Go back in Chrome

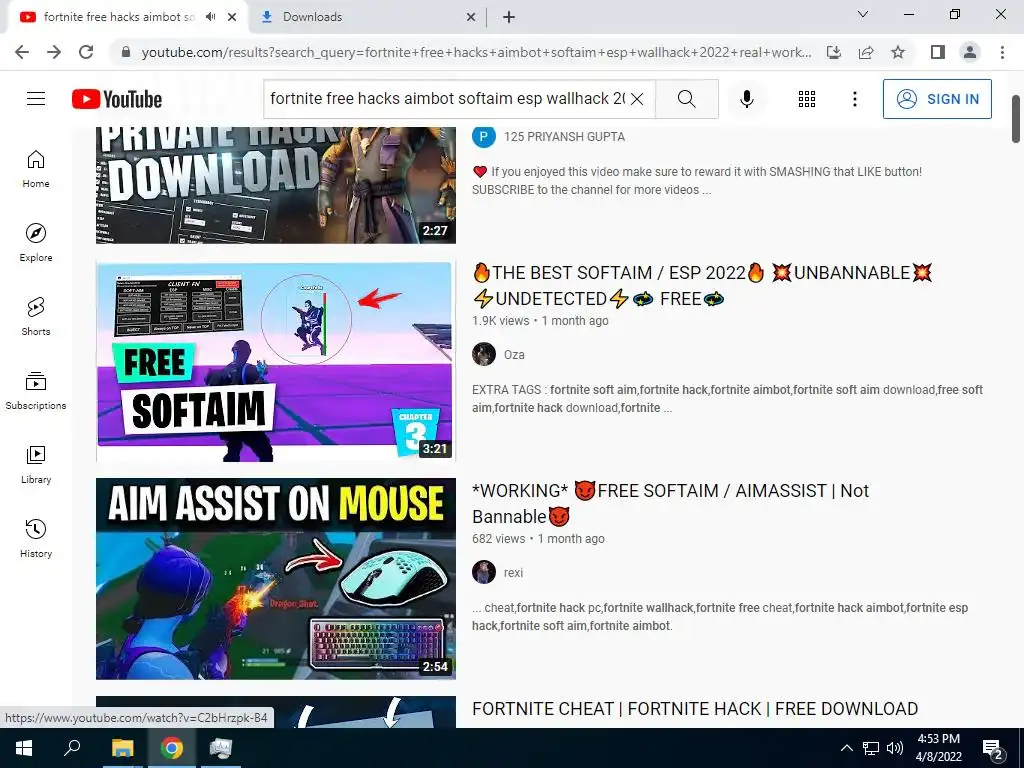22,52
